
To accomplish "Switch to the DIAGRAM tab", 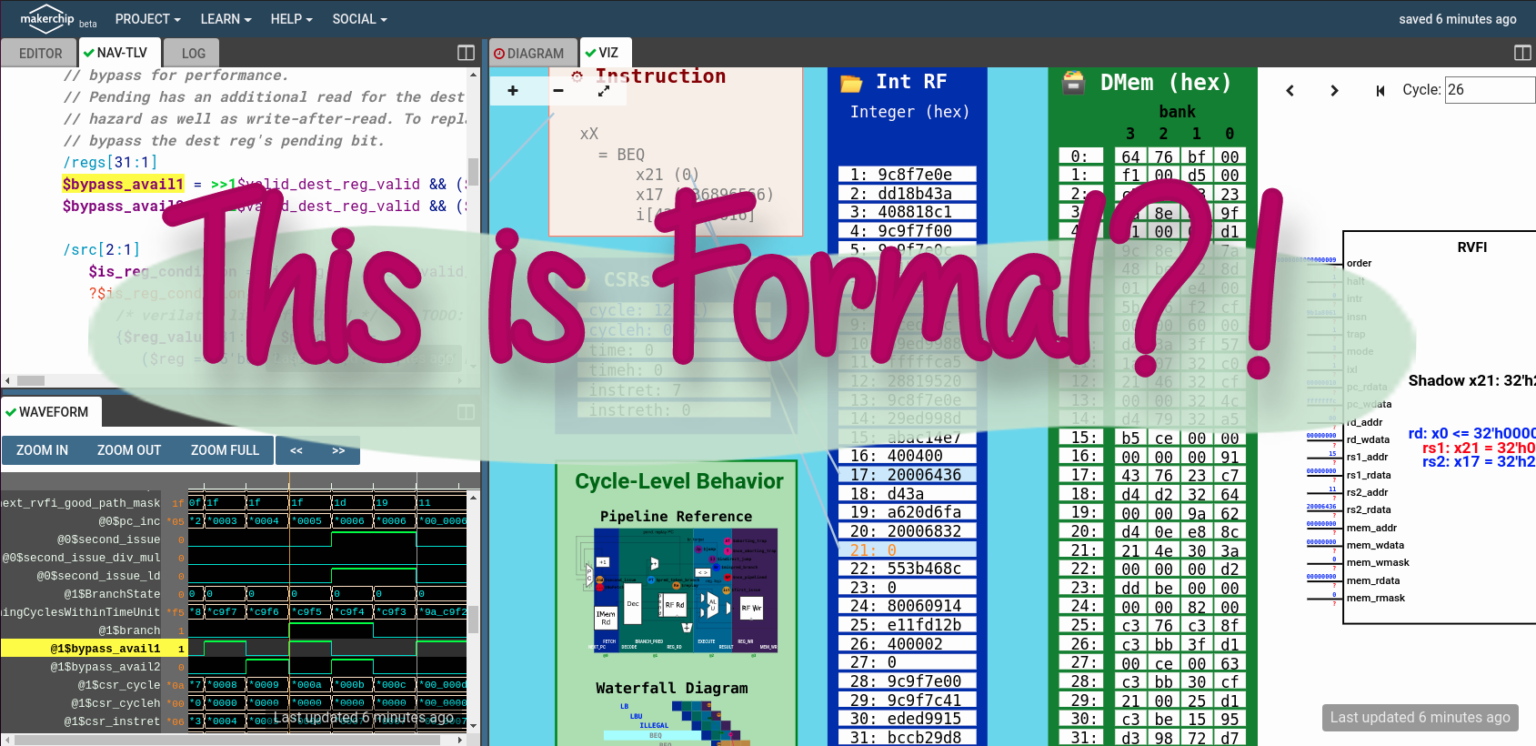I will click(x=532, y=53).
